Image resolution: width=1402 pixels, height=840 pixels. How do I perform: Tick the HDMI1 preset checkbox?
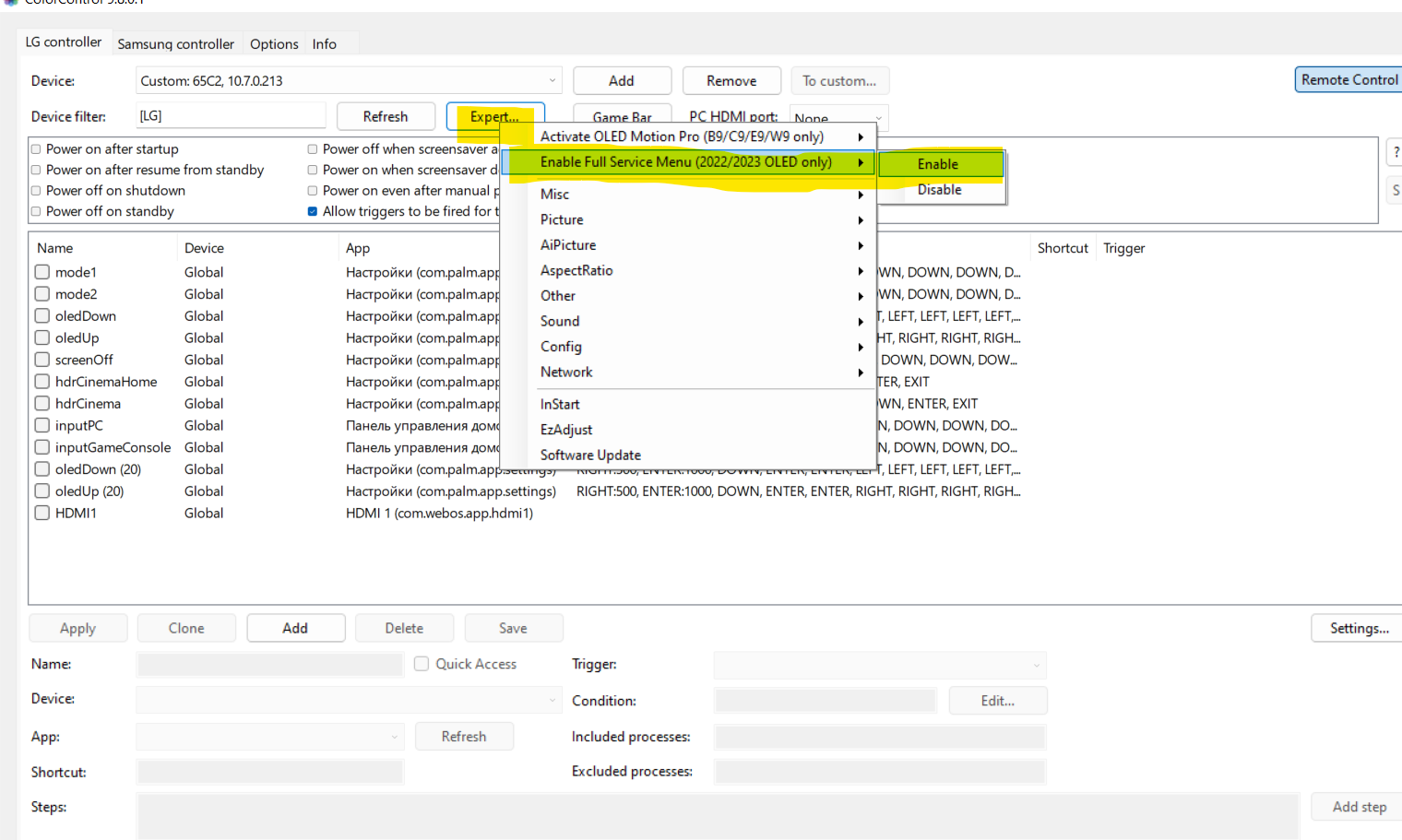tap(42, 514)
